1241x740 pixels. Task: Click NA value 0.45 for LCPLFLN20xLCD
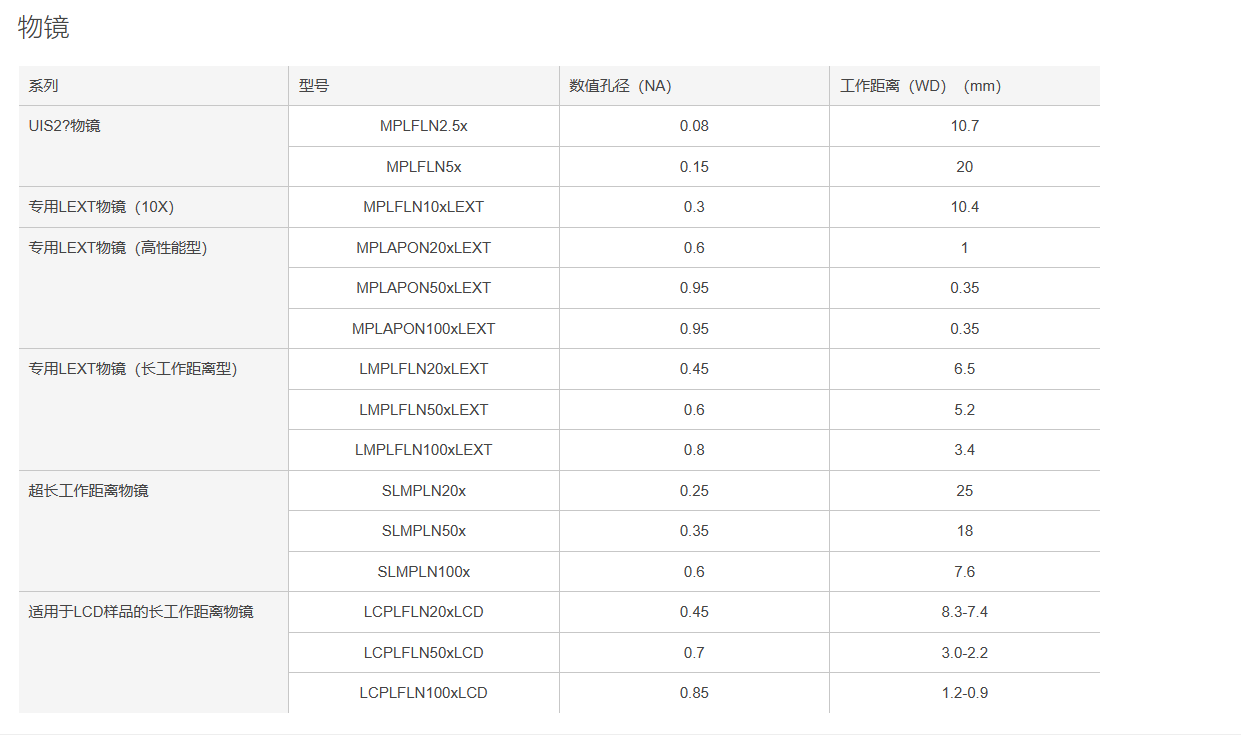[x=694, y=612]
